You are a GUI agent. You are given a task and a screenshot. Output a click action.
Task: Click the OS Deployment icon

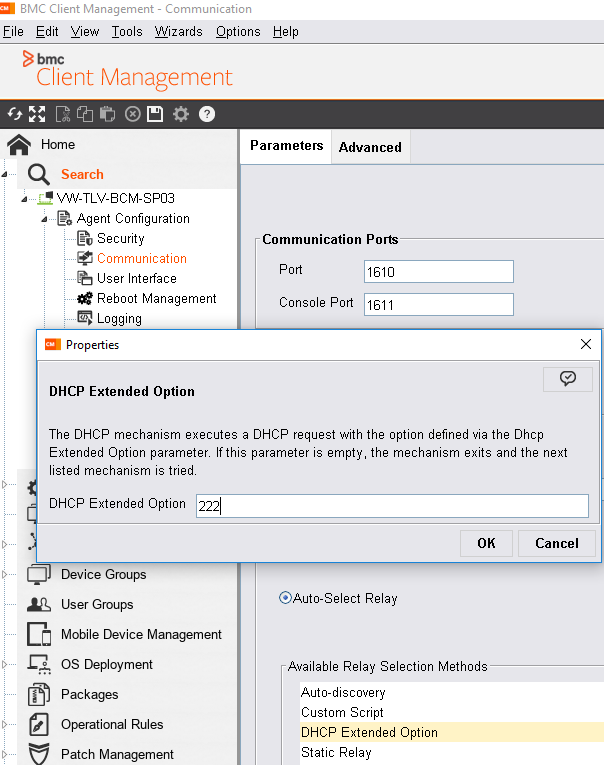39,664
